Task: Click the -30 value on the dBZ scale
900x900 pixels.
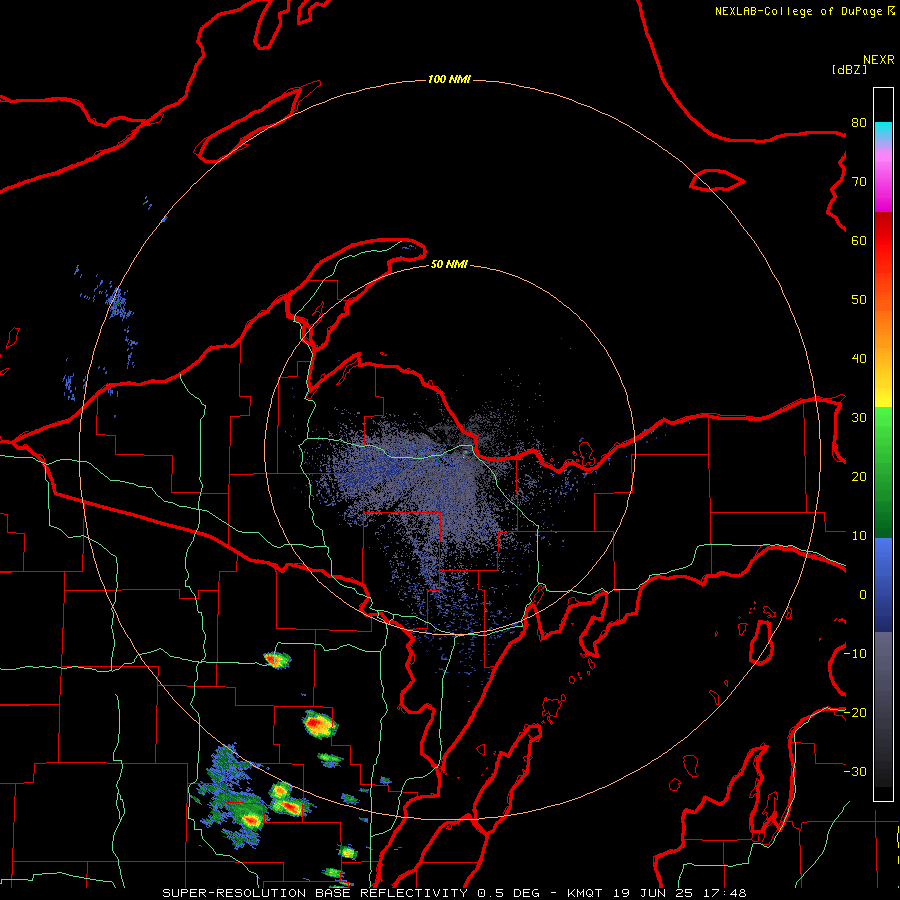Action: 855,772
